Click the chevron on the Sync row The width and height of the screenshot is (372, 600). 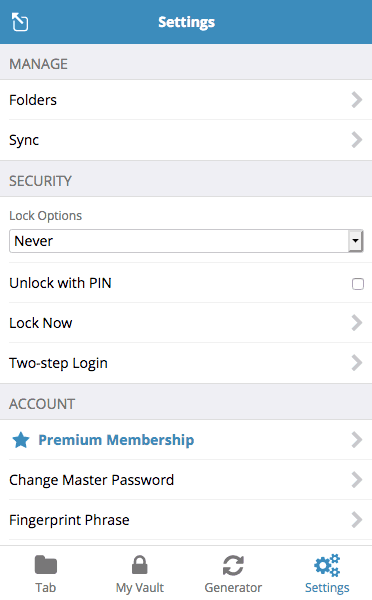(357, 140)
